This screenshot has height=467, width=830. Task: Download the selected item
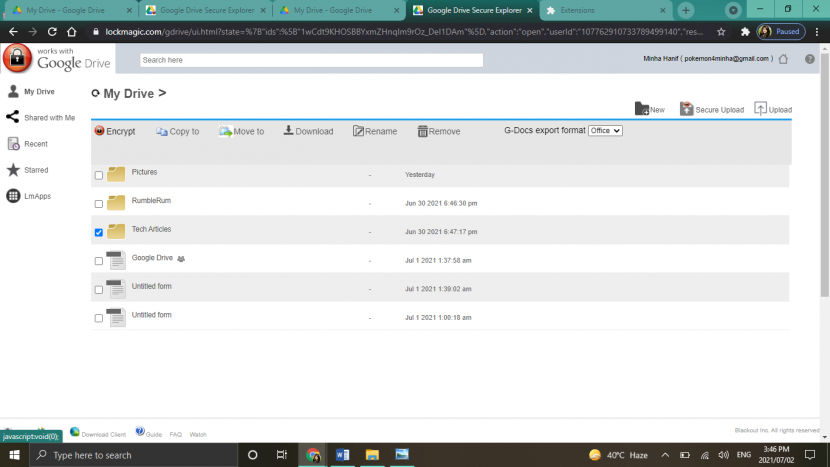[x=309, y=131]
